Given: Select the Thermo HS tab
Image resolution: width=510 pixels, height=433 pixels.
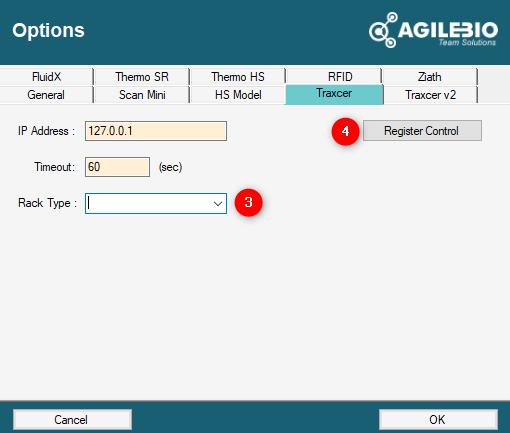Looking at the screenshot, I should pos(238,77).
